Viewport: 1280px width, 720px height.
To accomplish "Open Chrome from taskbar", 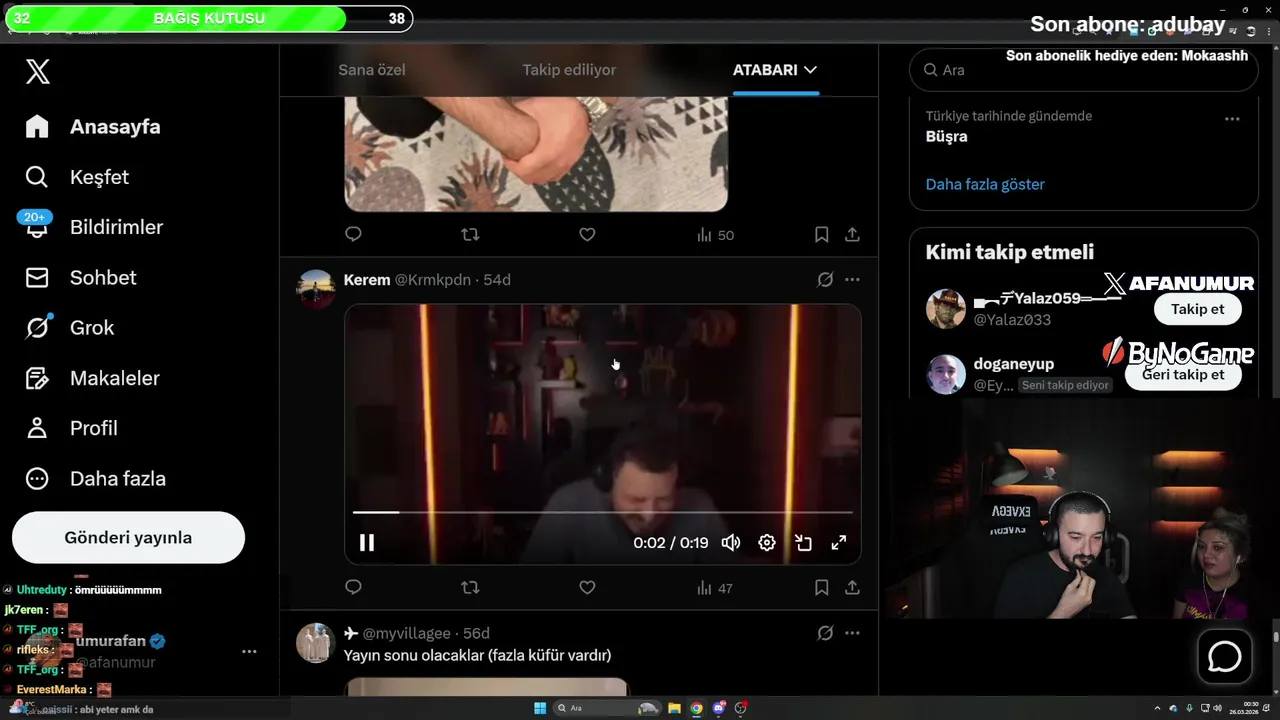I will coord(696,708).
